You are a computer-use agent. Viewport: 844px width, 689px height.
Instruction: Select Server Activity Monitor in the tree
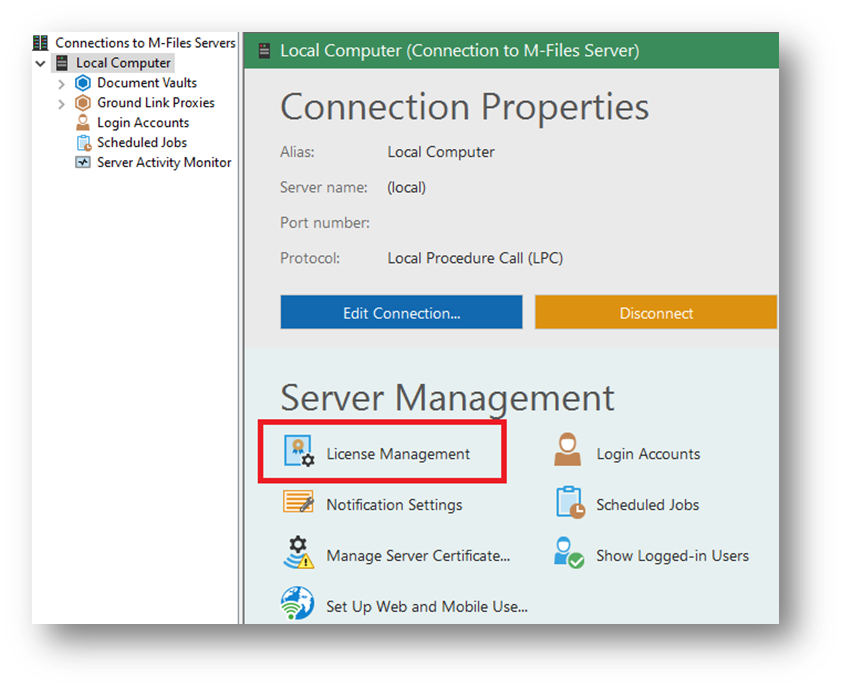point(164,163)
